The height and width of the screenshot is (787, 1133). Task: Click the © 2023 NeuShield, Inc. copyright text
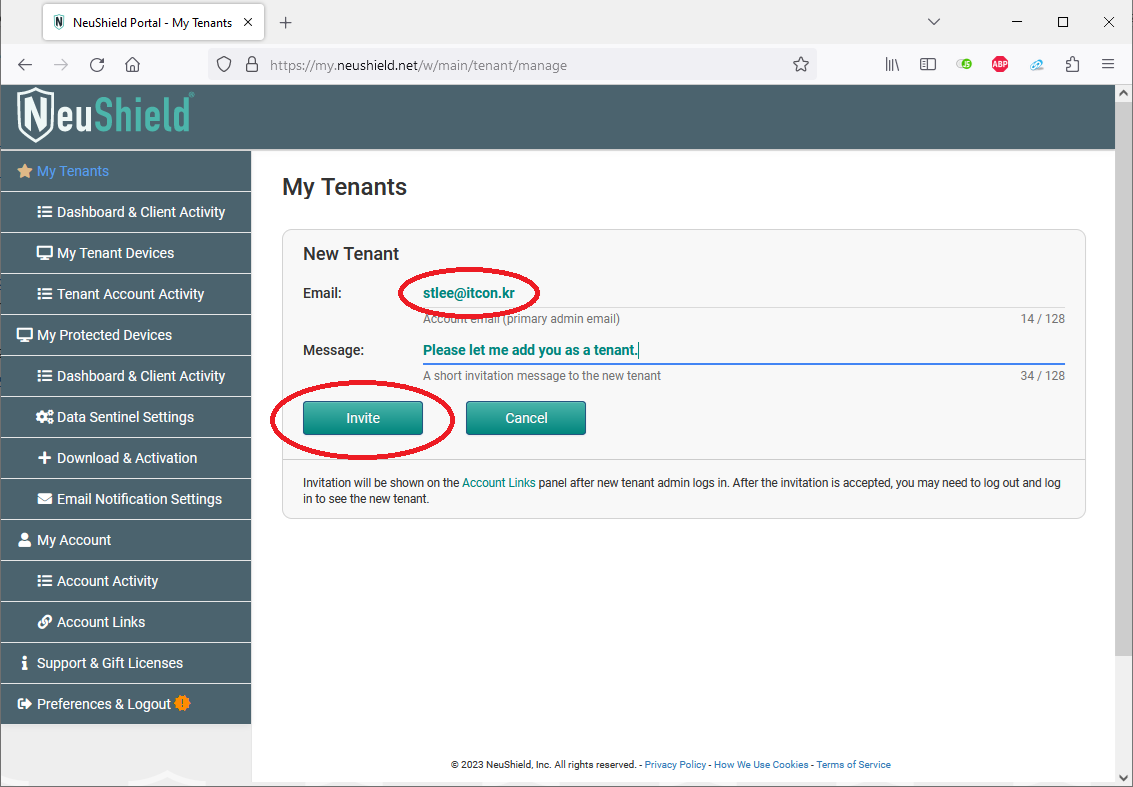(543, 765)
